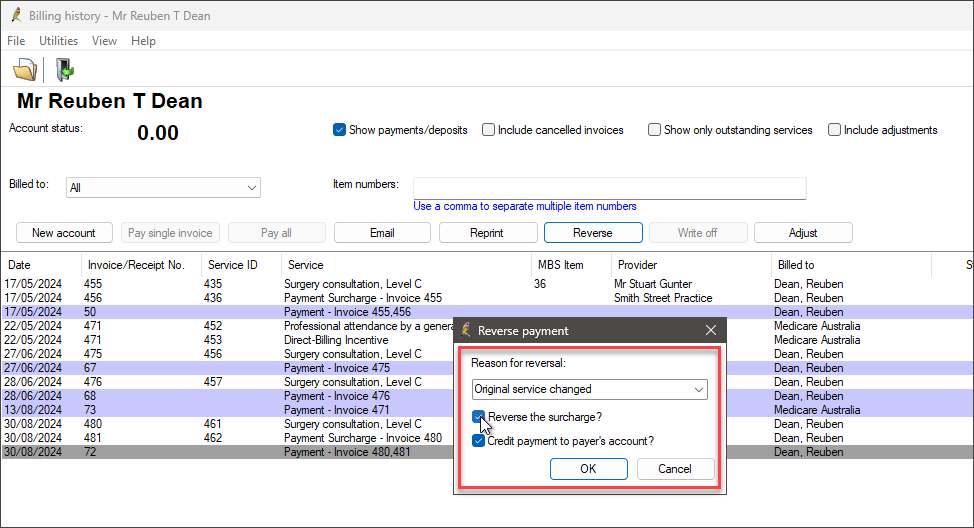Viewport: 974px width, 528px height.
Task: Open the File menu
Action: click(x=16, y=41)
